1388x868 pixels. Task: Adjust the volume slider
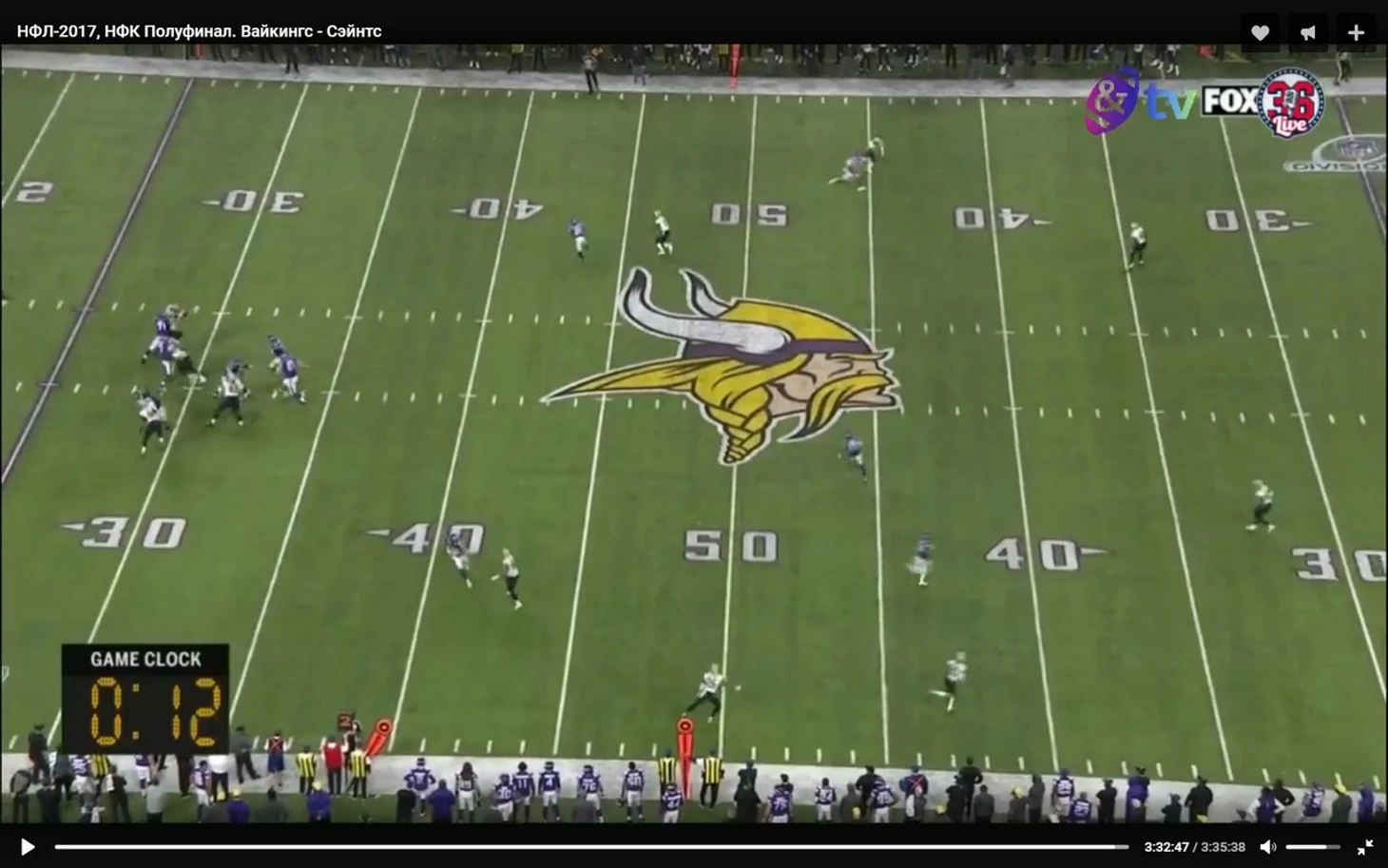(1313, 846)
